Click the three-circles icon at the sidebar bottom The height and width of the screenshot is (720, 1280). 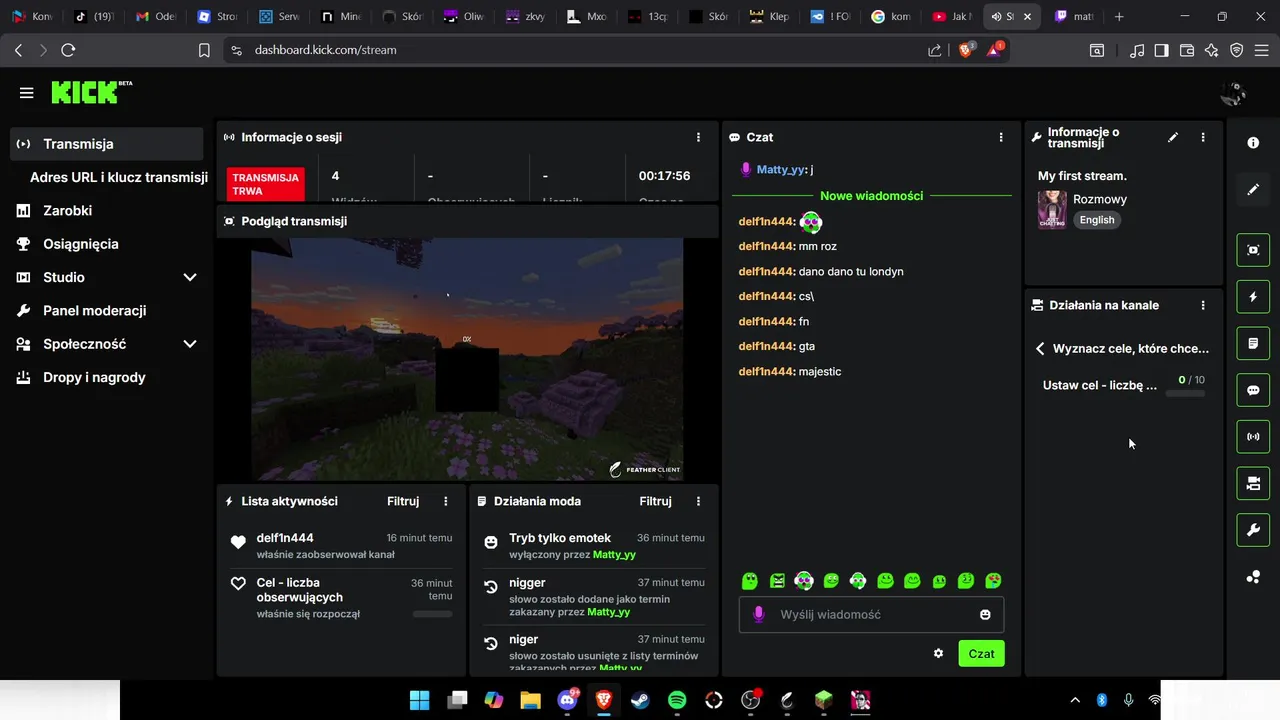[1253, 577]
